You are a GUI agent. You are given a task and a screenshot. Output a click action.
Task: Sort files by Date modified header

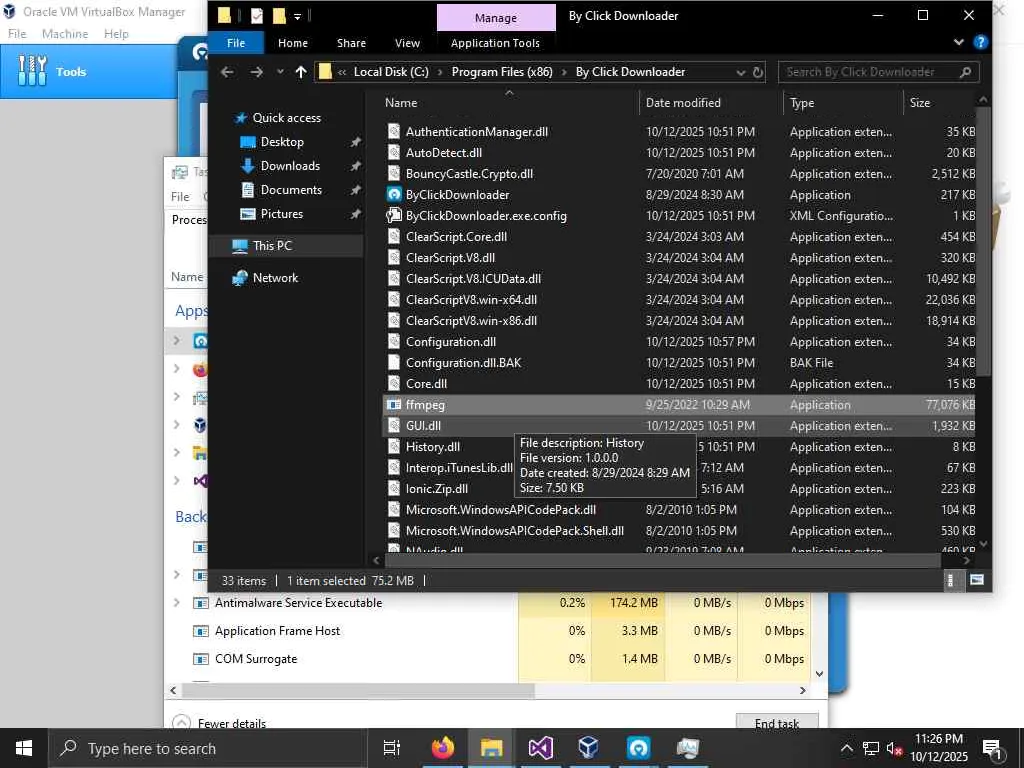point(683,103)
